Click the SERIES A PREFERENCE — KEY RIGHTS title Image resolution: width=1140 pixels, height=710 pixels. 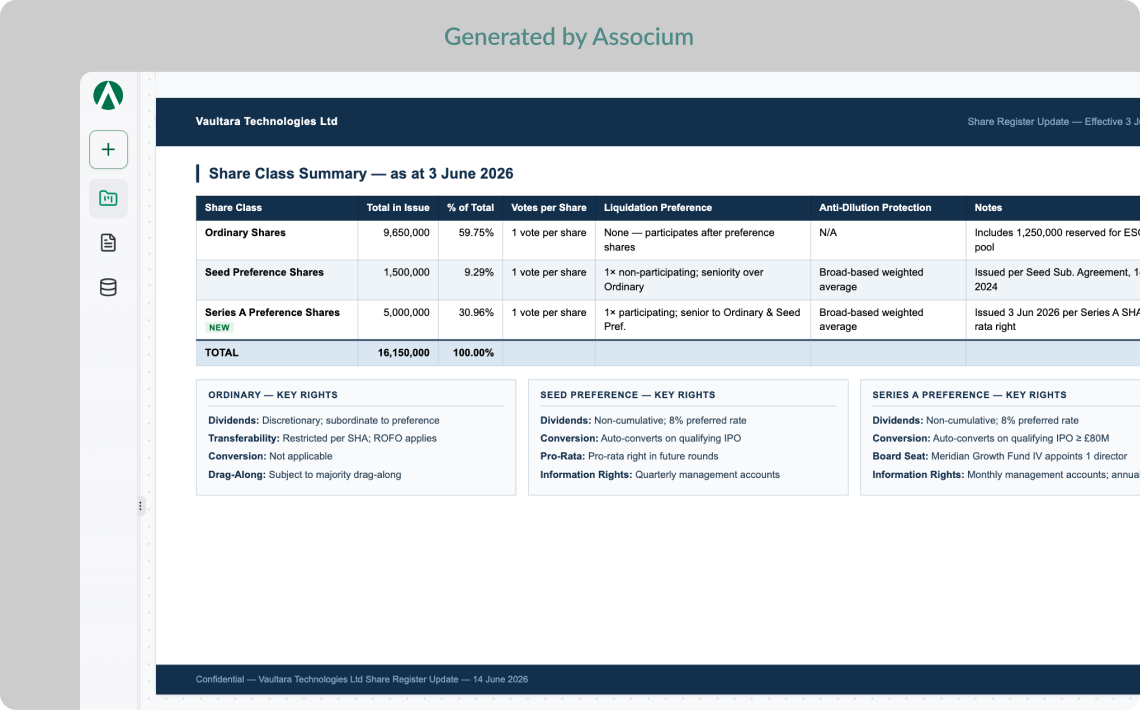tap(969, 395)
